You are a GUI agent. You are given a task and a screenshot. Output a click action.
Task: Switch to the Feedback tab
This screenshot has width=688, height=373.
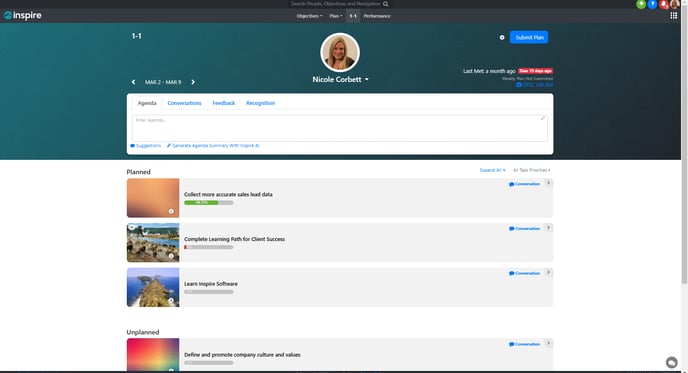click(224, 103)
